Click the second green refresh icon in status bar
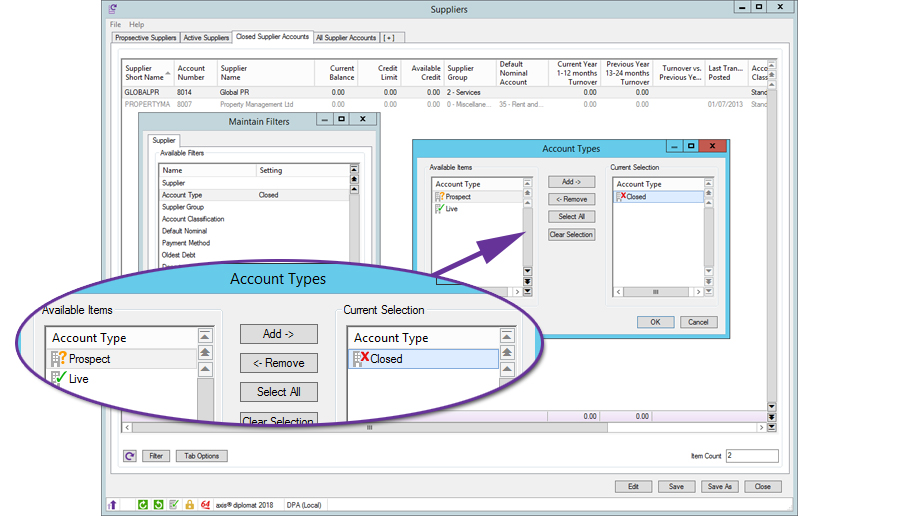The width and height of the screenshot is (900, 516). (158, 505)
